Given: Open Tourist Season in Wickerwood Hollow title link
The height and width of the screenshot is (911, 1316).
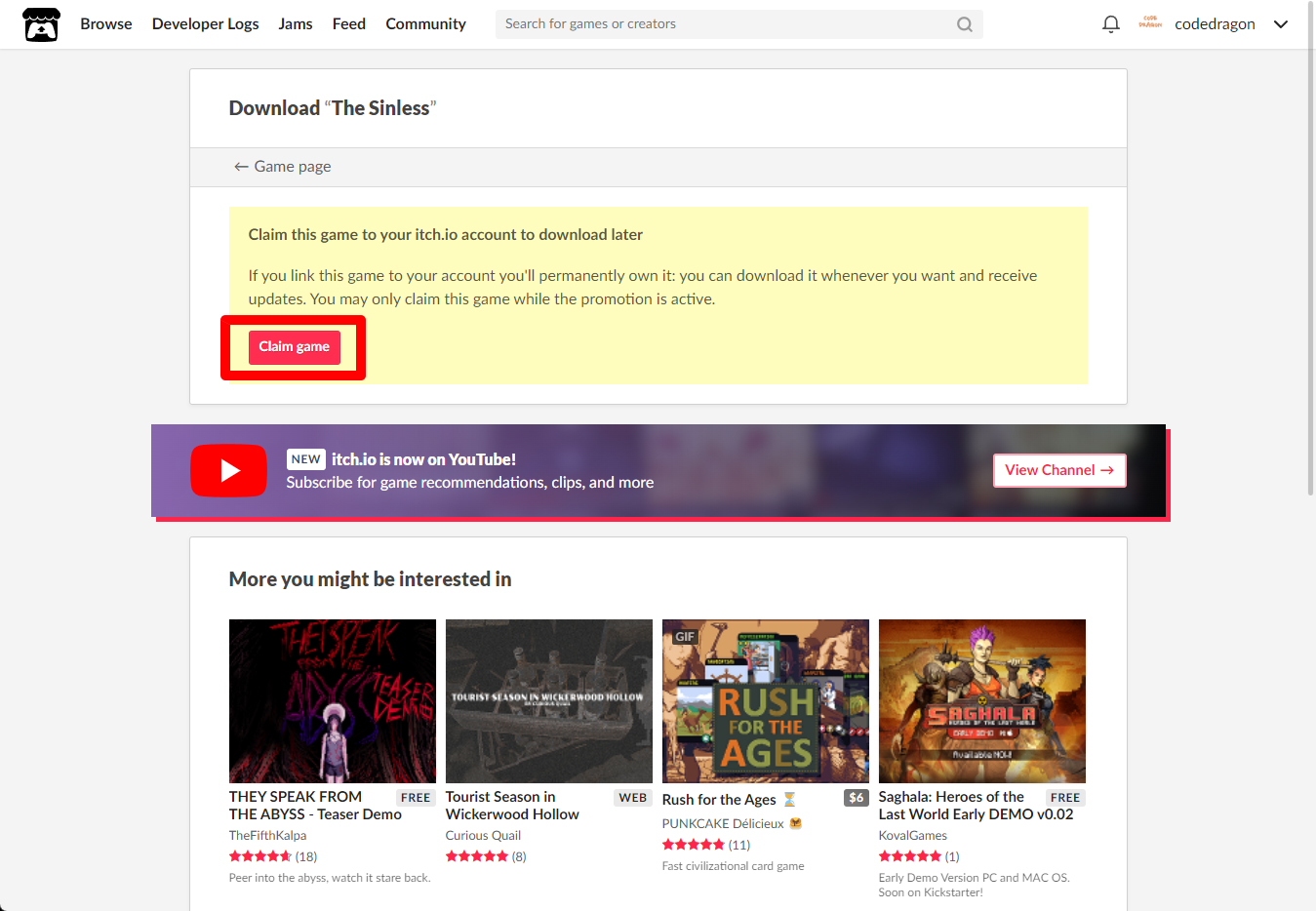Looking at the screenshot, I should point(512,806).
